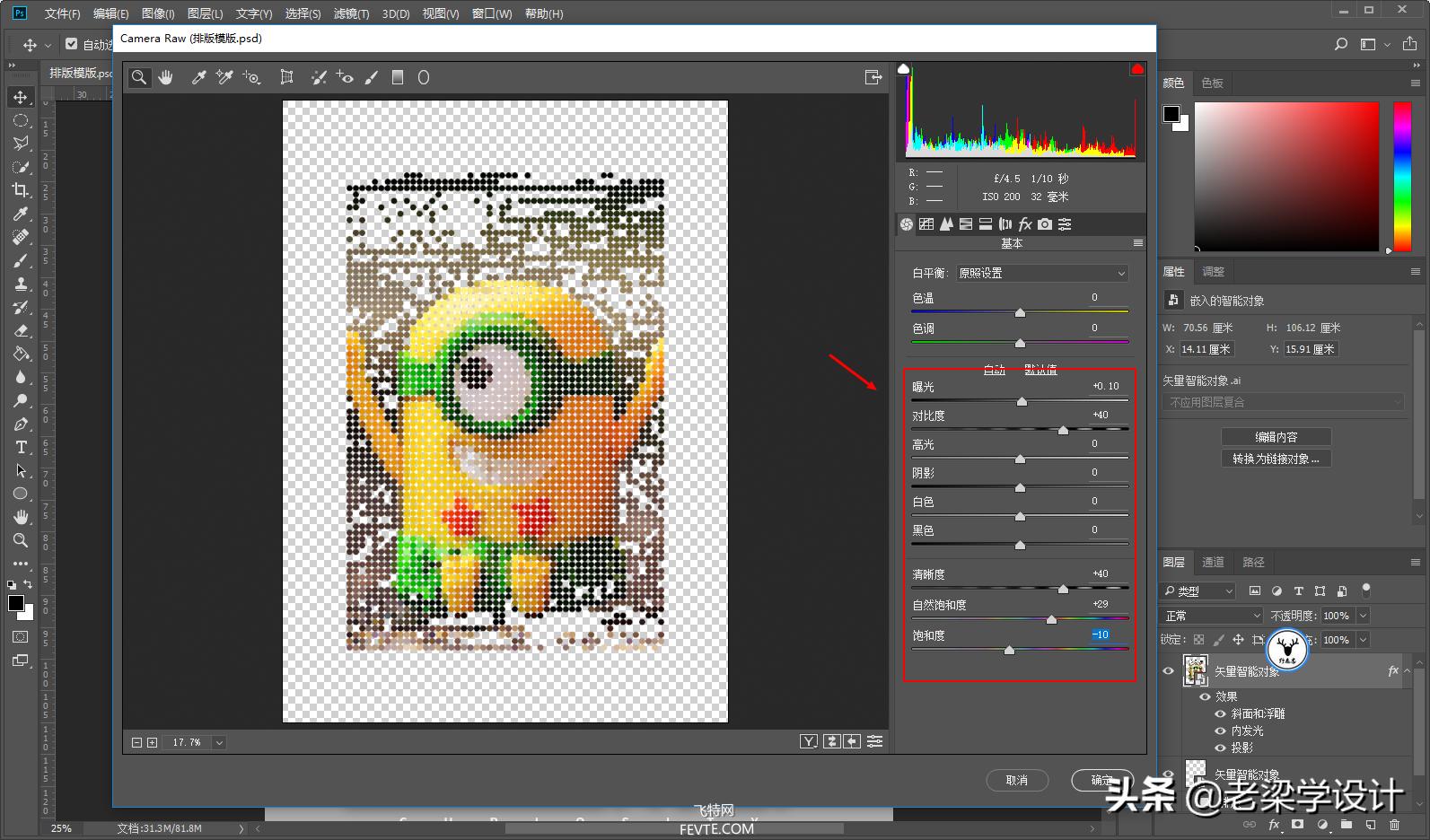Hide the 斜面和浮雕 effect
Viewport: 1430px width, 840px height.
(x=1220, y=713)
